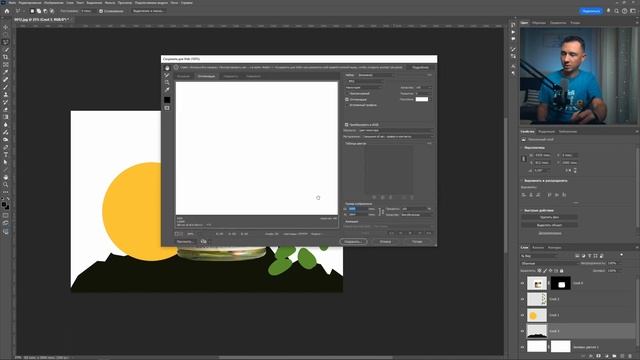
Task: Click the image height input field in dialog
Action: 357,214
